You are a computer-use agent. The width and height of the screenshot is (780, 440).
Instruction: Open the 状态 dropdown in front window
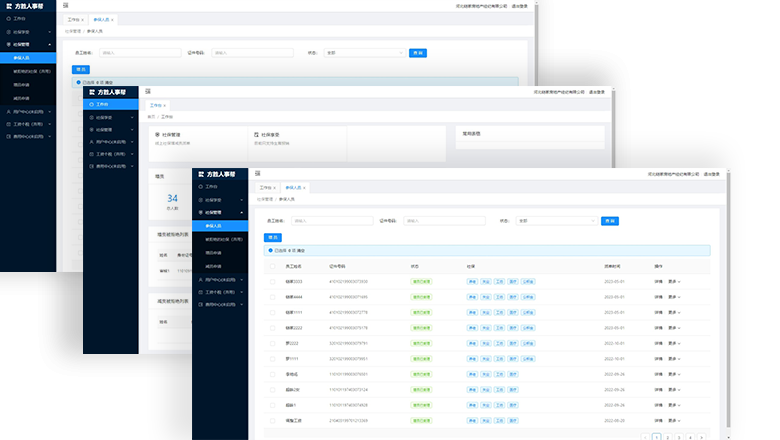[x=554, y=221]
